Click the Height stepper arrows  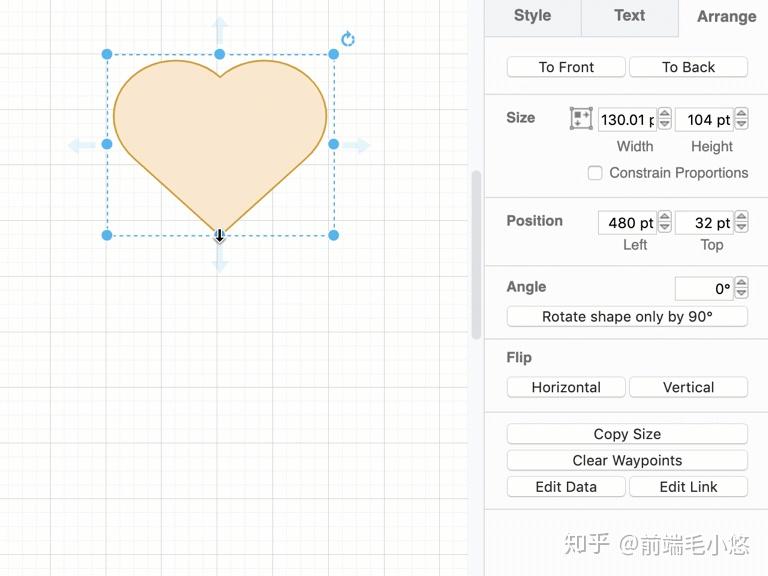pos(741,119)
